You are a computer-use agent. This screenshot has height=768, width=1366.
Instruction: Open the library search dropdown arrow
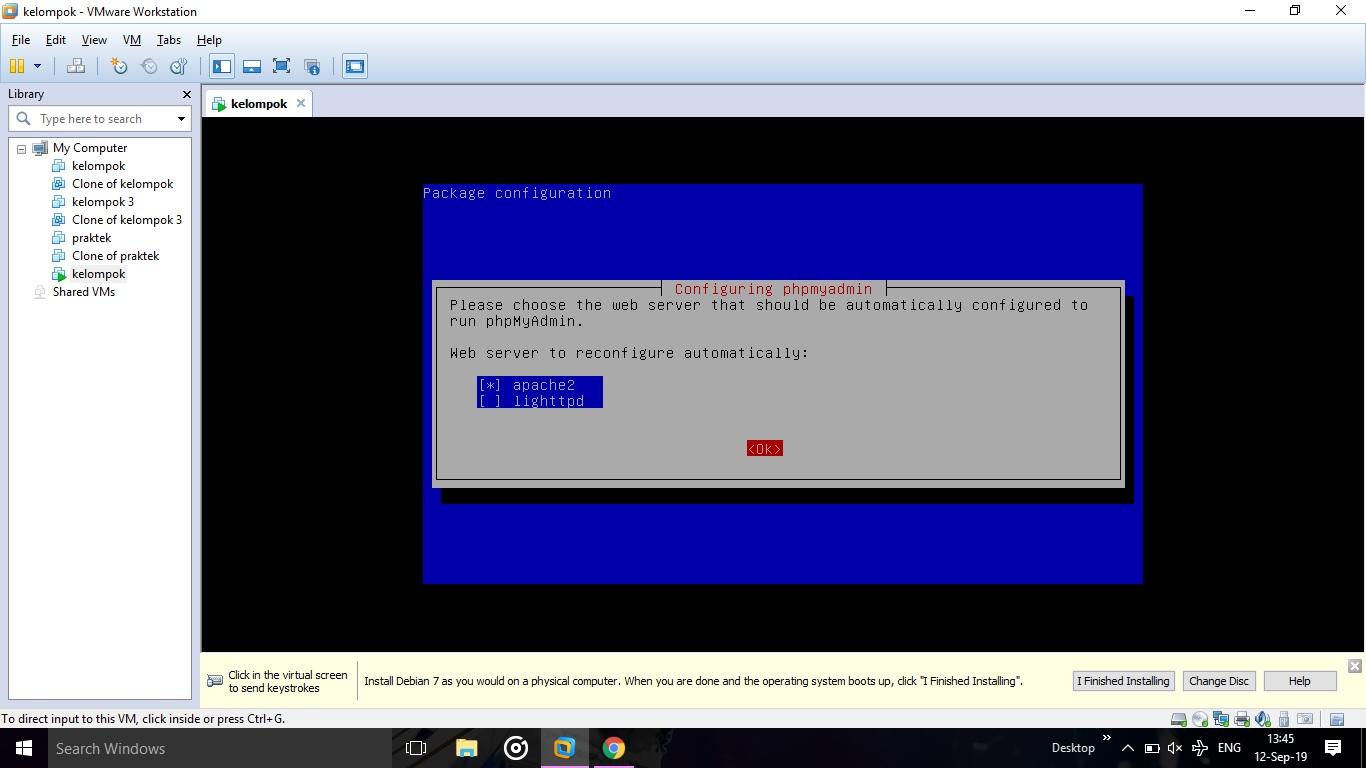tap(181, 119)
